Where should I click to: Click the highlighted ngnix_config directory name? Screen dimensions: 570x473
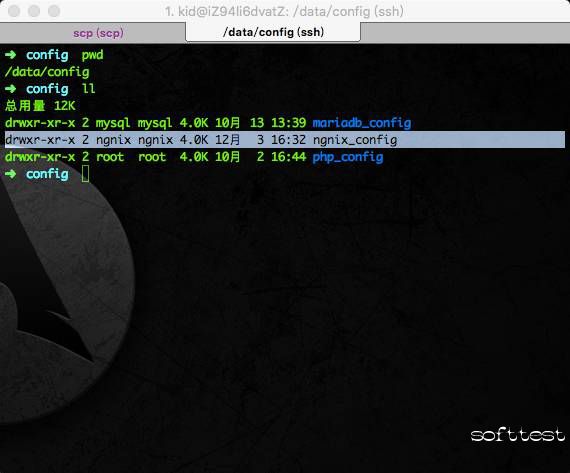(355, 140)
